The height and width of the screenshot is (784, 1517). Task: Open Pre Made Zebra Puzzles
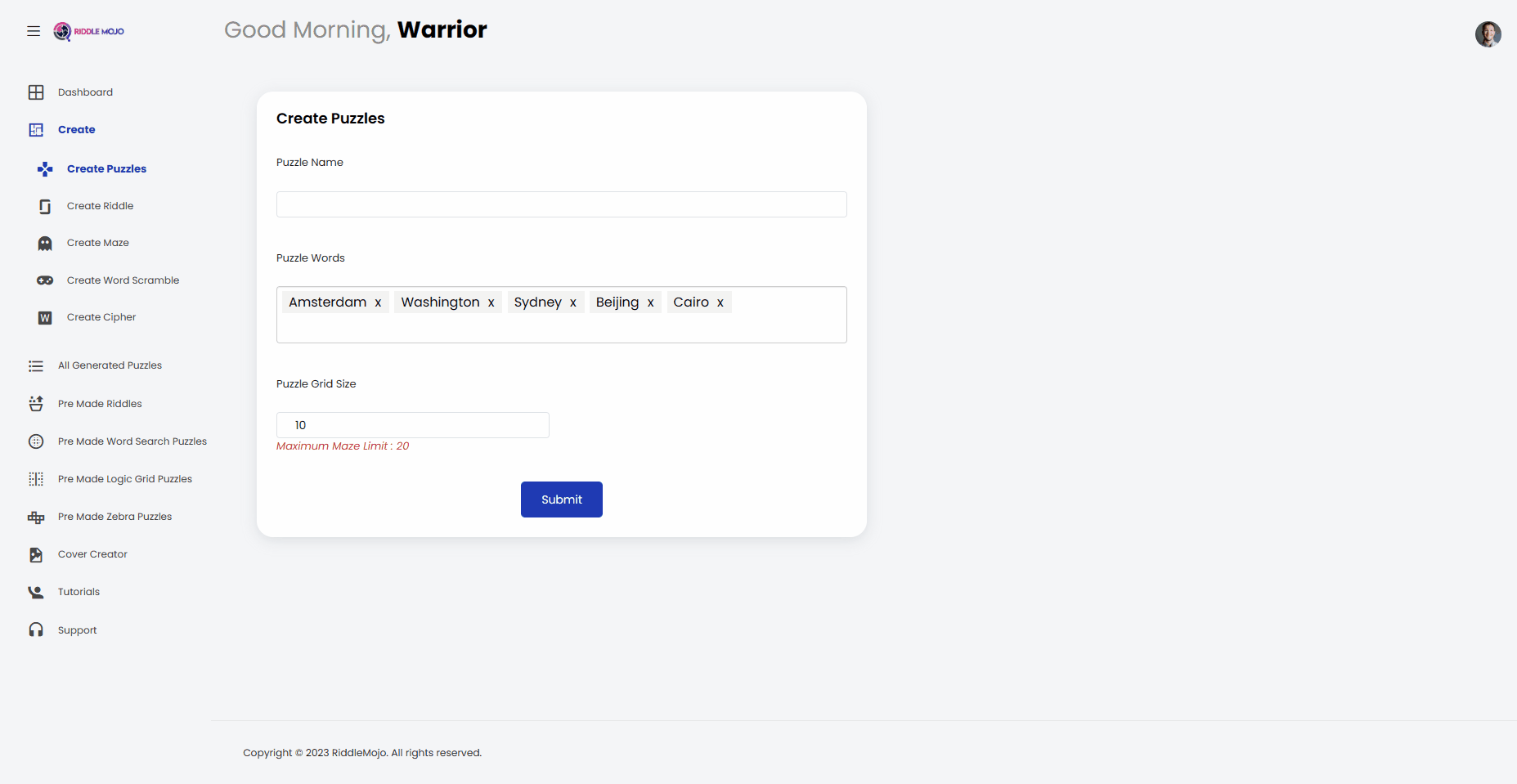pos(114,517)
